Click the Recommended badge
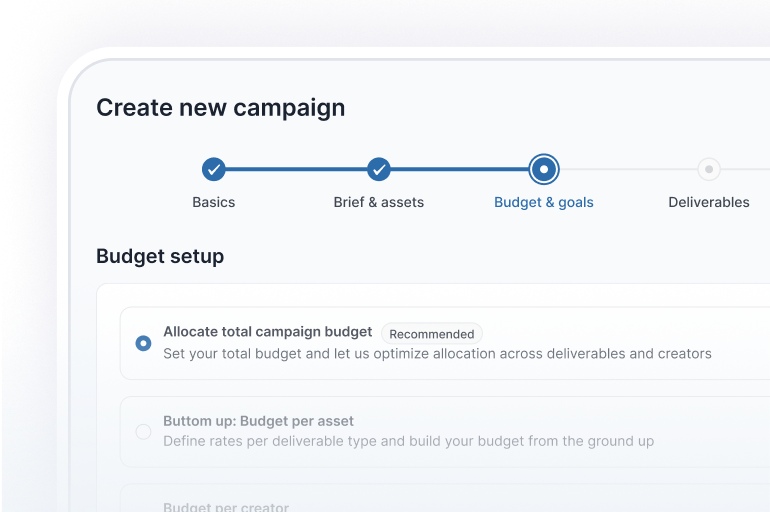This screenshot has height=512, width=770. point(431,334)
